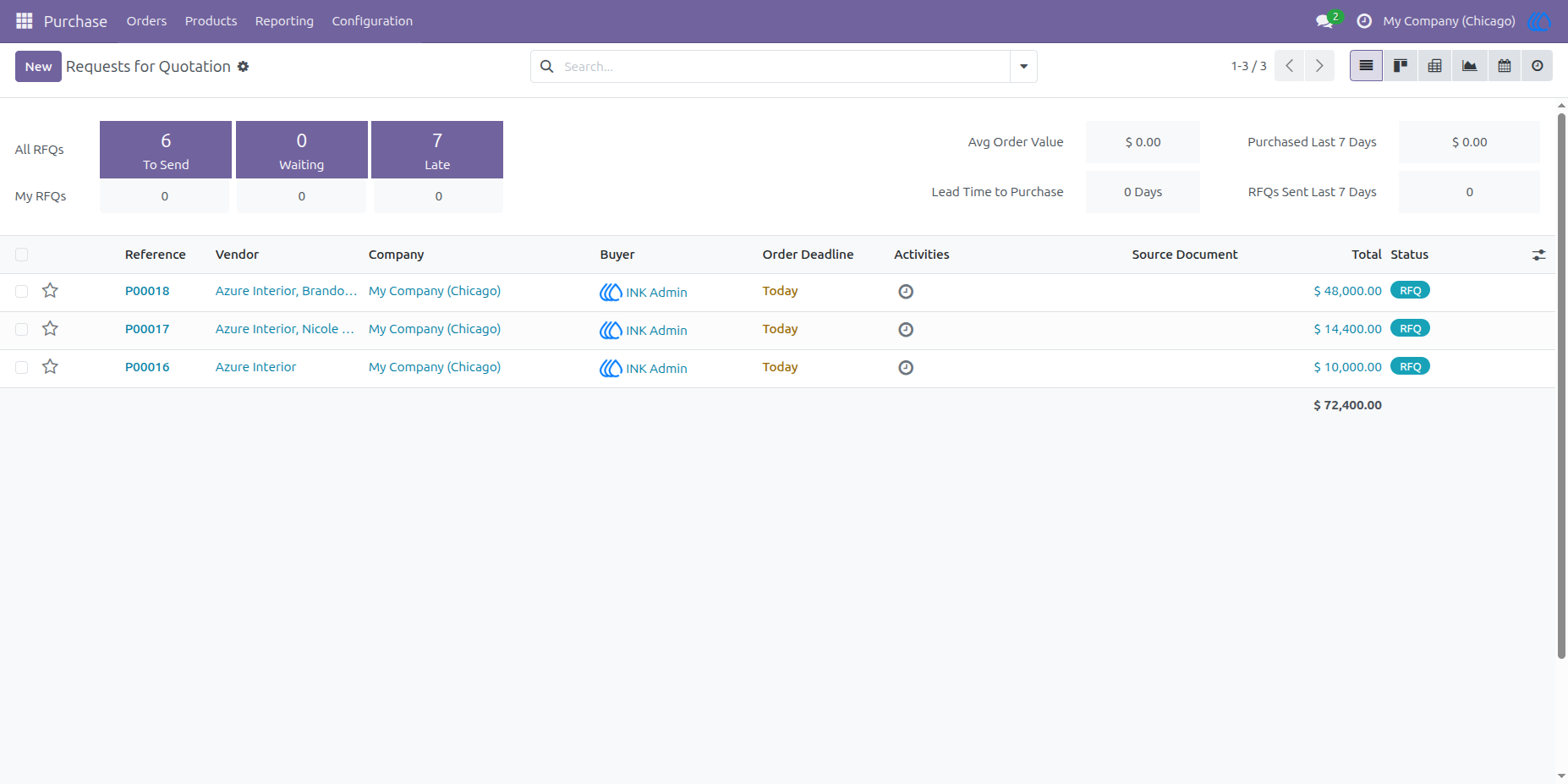Viewport: 1568px width, 784px height.
Task: Expand the search filter options dropdown
Action: pyautogui.click(x=1023, y=66)
